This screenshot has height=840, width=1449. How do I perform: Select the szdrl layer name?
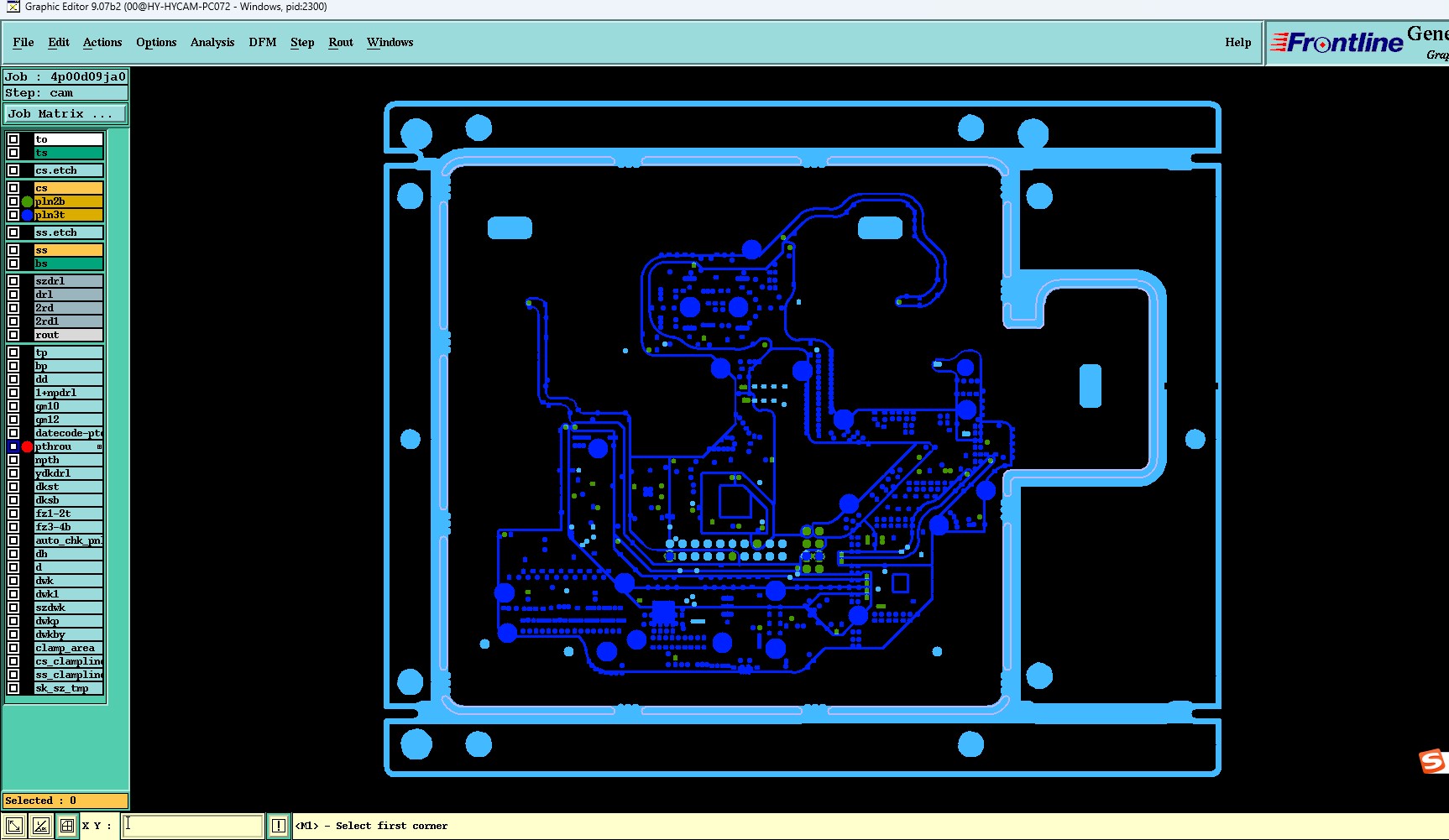[x=69, y=281]
